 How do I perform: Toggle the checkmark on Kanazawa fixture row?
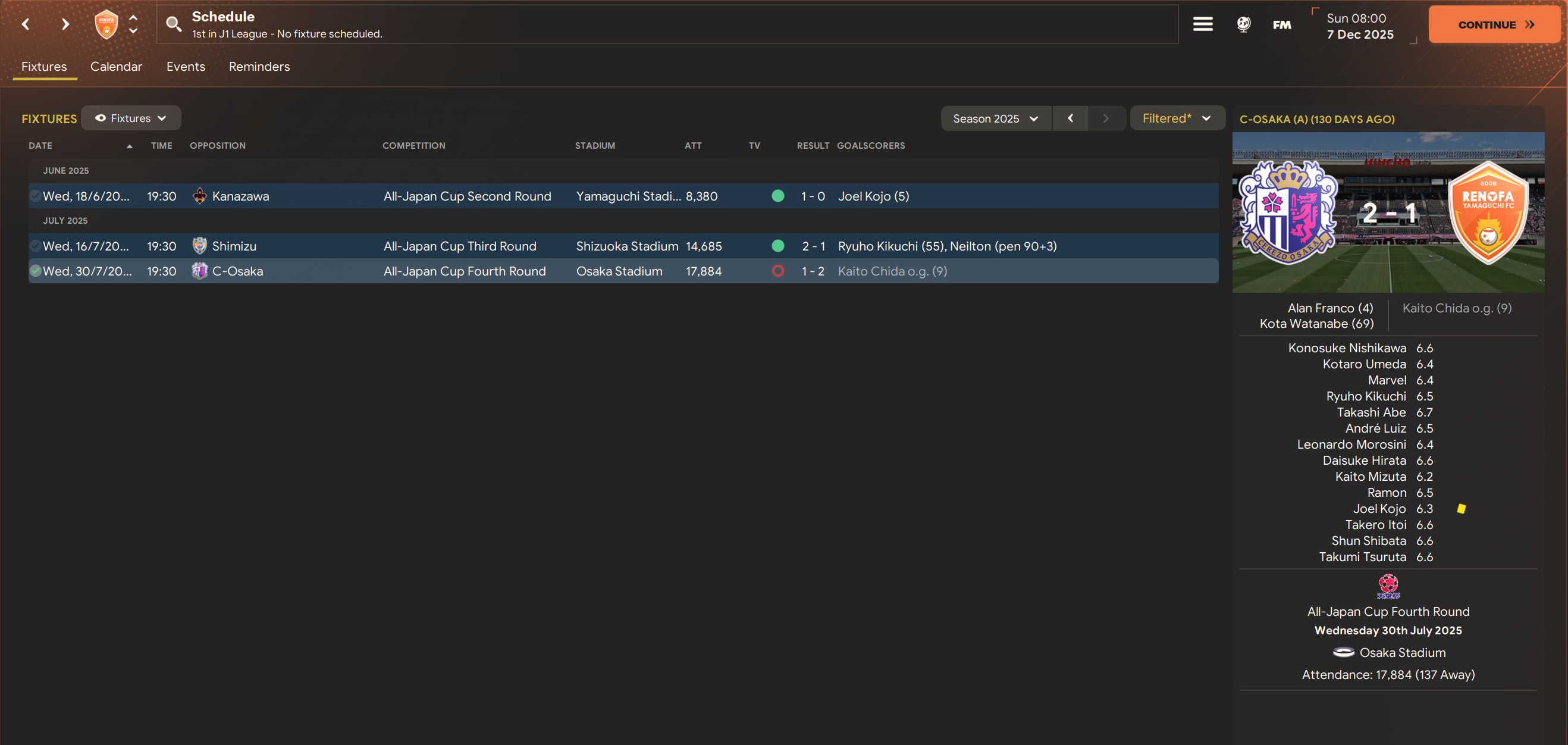pyautogui.click(x=35, y=196)
